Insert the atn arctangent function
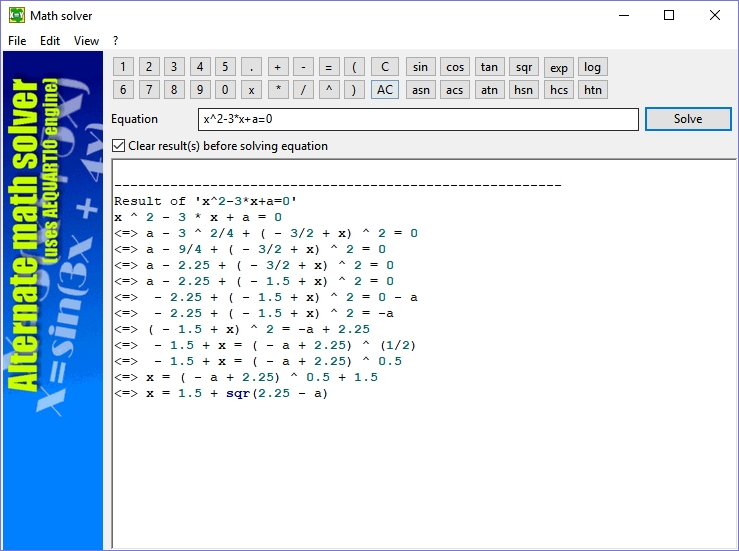 click(x=489, y=90)
